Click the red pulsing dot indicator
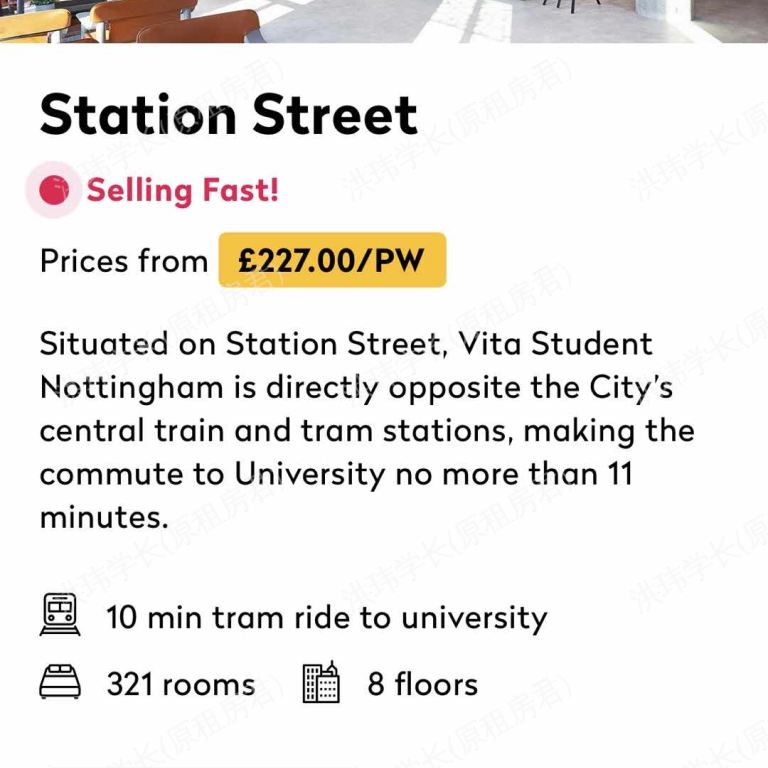This screenshot has height=768, width=768. click(x=54, y=190)
